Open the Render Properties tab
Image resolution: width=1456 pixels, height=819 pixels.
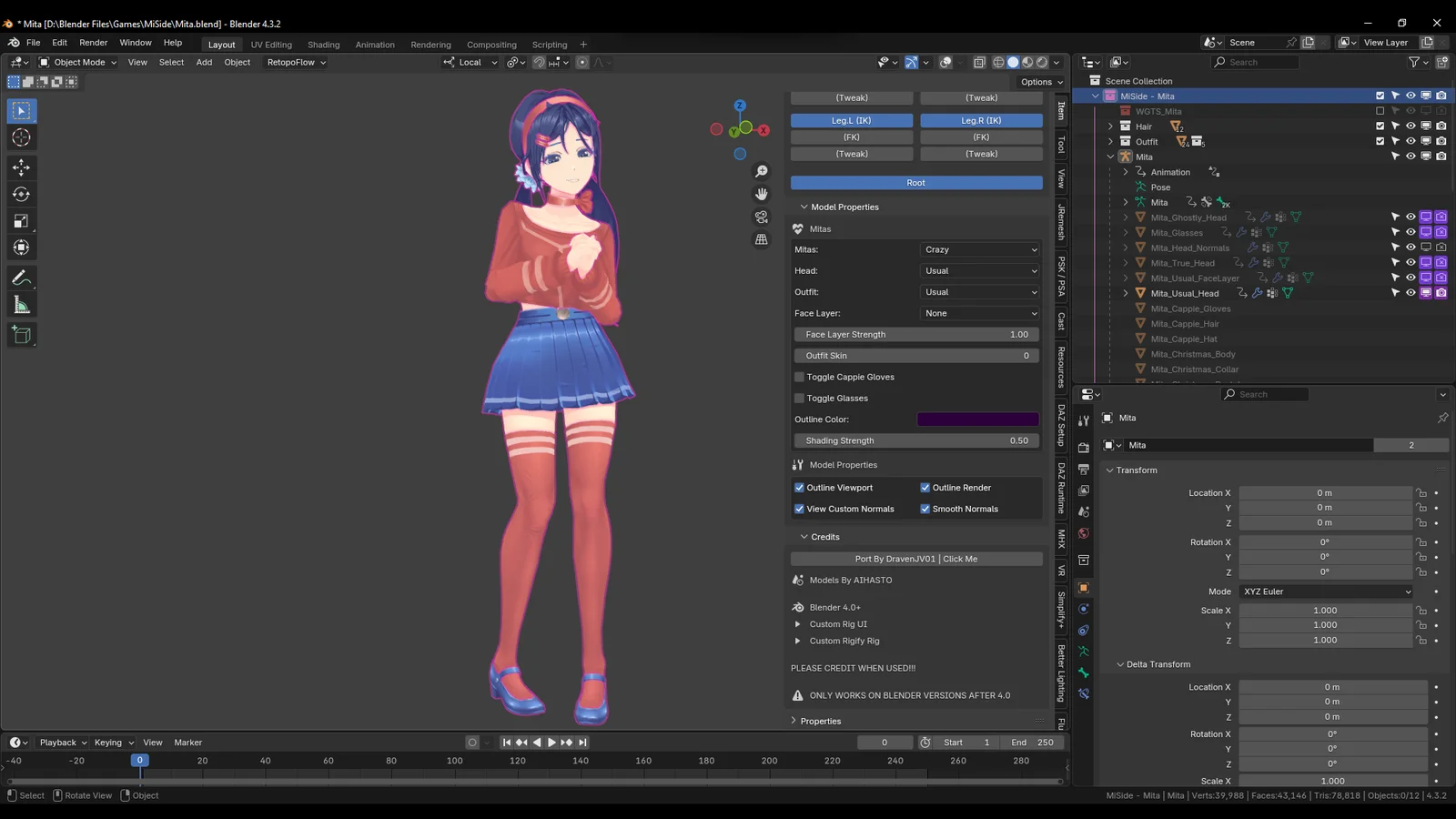tap(1083, 446)
